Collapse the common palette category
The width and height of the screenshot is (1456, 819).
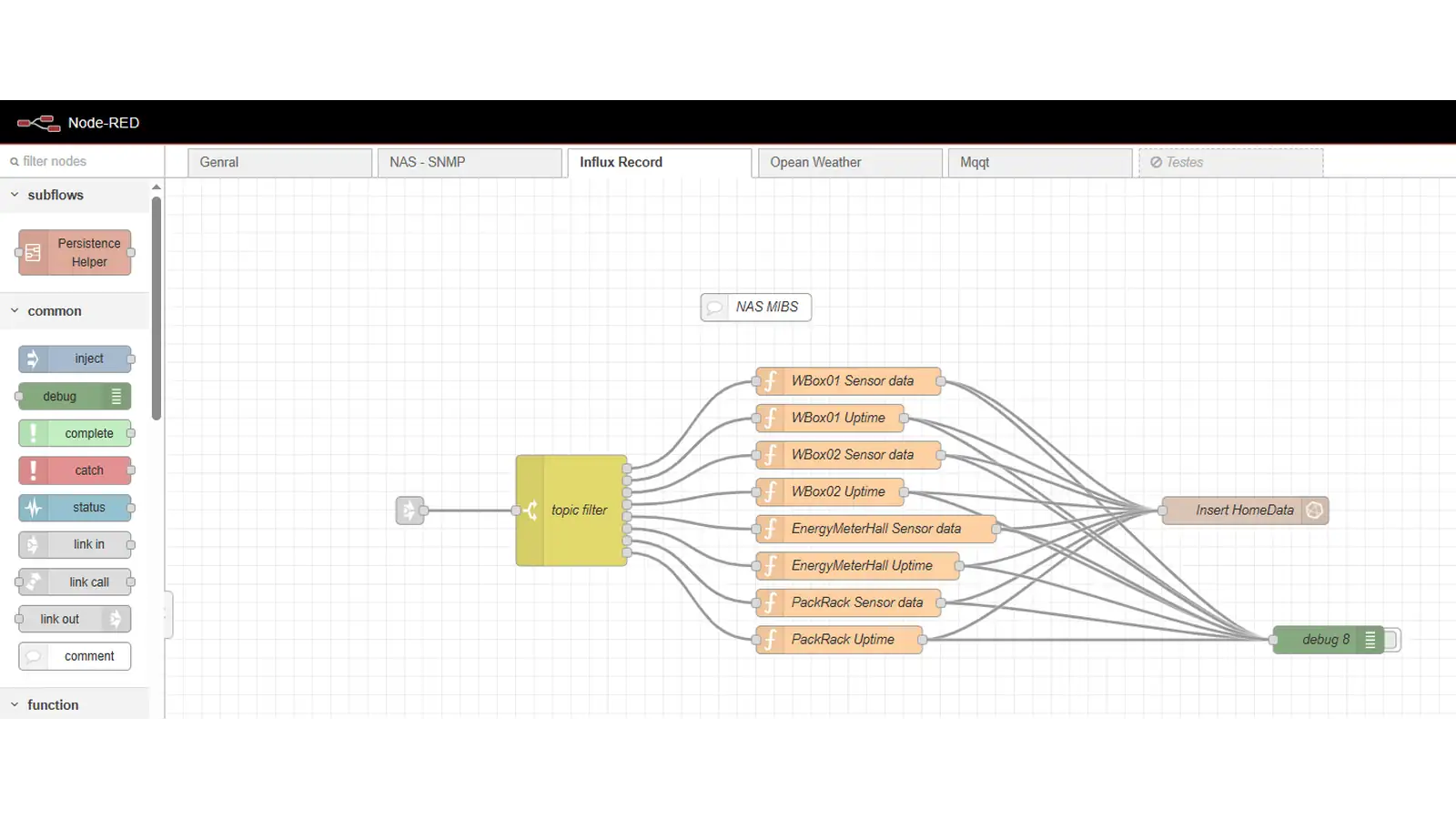[x=15, y=311]
